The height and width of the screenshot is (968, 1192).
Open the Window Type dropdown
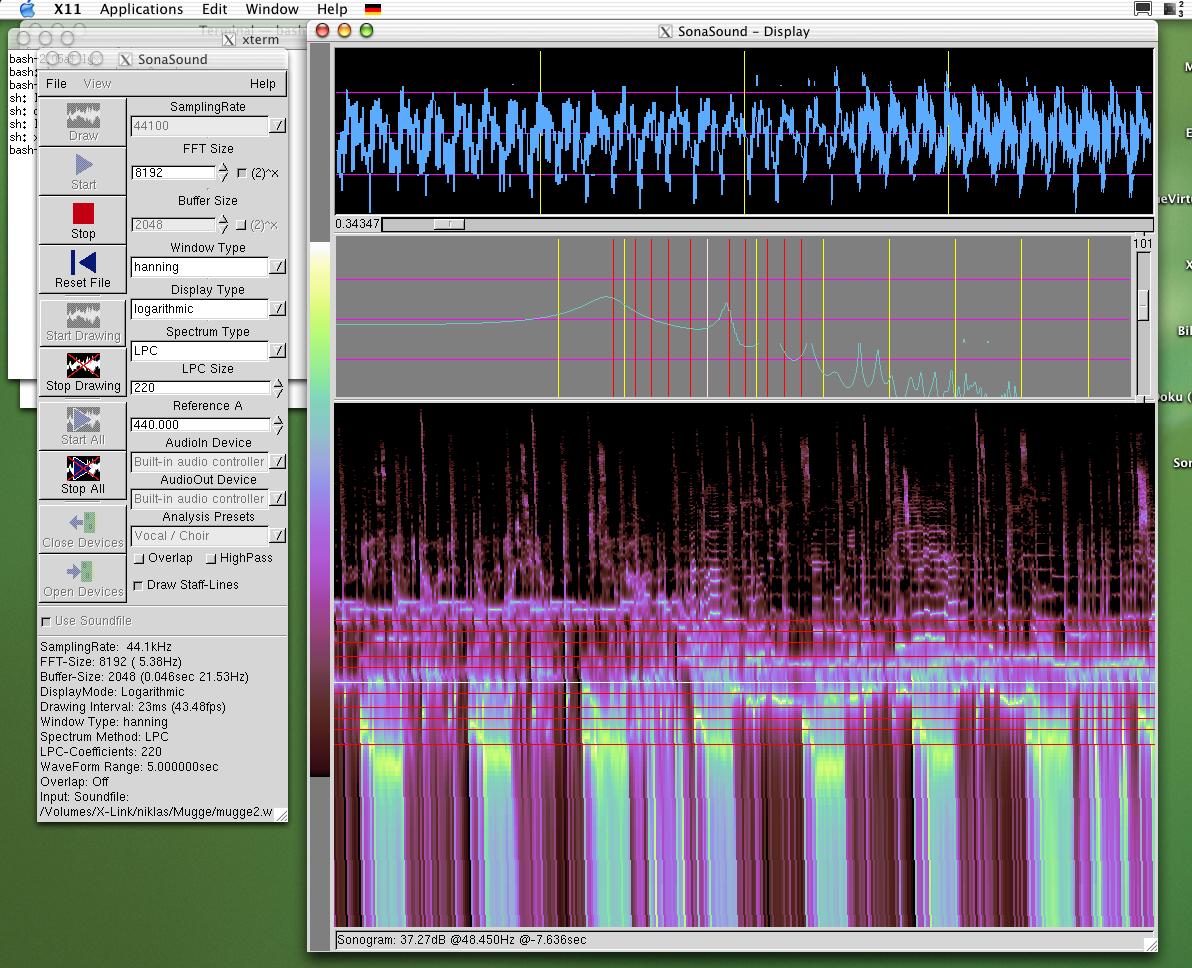pyautogui.click(x=277, y=267)
